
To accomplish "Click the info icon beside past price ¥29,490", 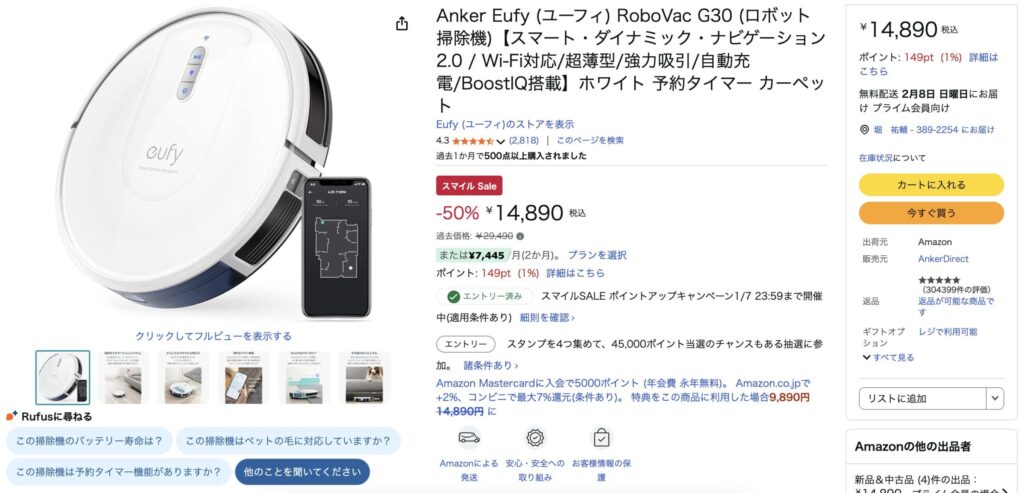I will pyautogui.click(x=520, y=236).
